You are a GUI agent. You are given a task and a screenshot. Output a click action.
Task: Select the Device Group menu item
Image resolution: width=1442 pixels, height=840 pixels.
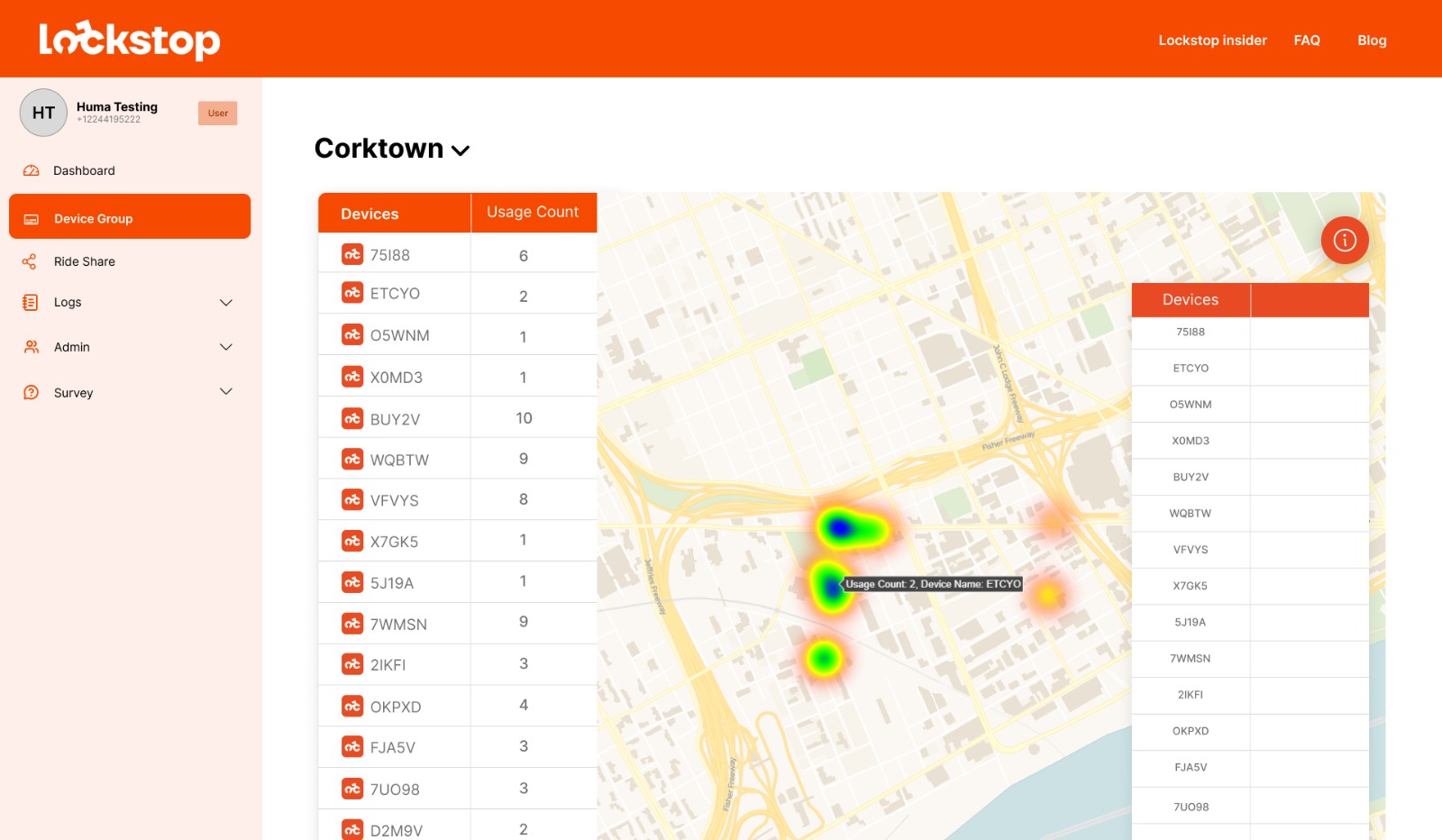click(130, 216)
